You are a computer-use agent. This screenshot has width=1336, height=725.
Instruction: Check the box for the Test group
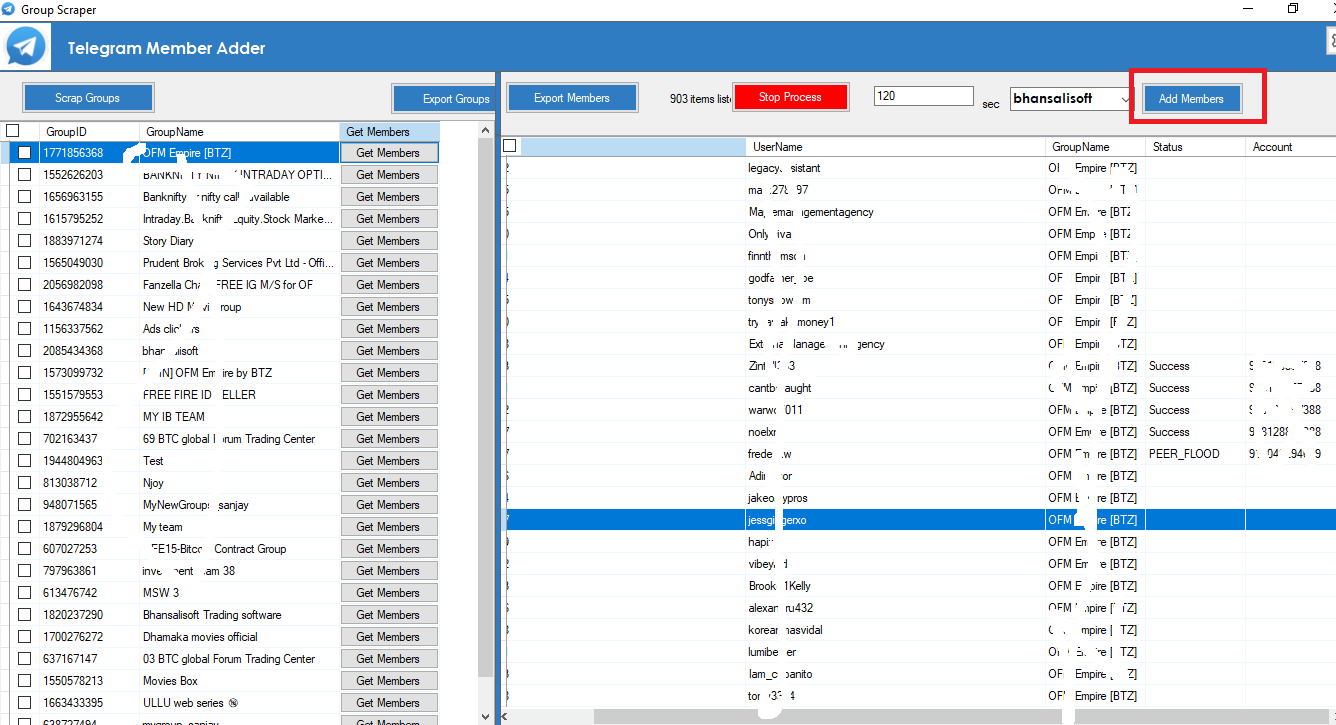tap(24, 461)
